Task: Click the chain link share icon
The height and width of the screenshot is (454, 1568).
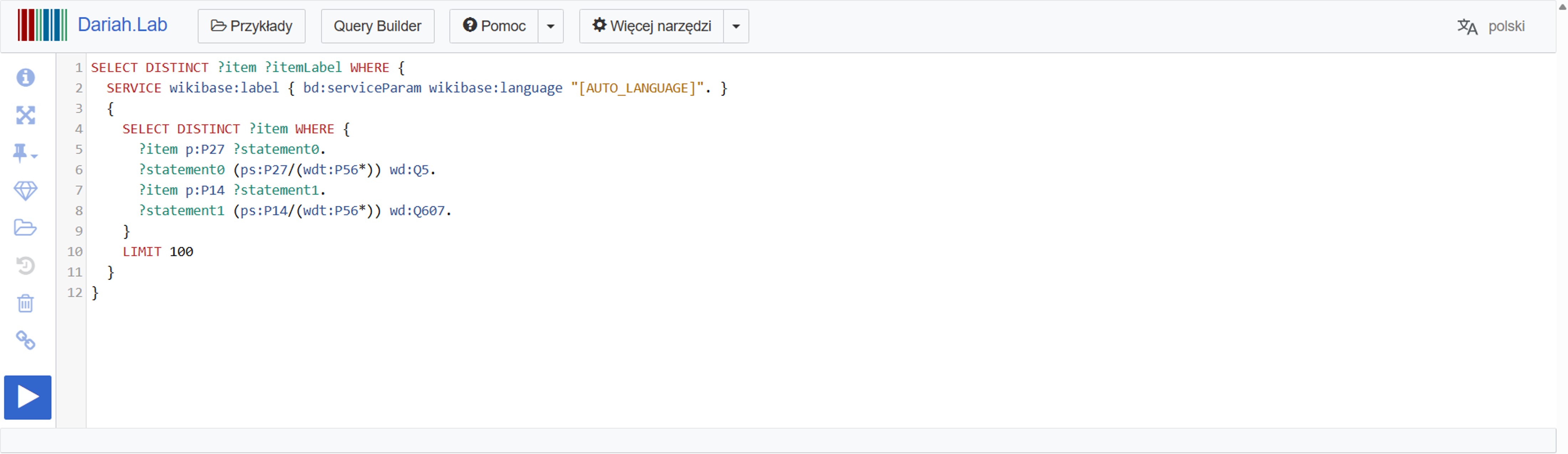Action: 26,341
